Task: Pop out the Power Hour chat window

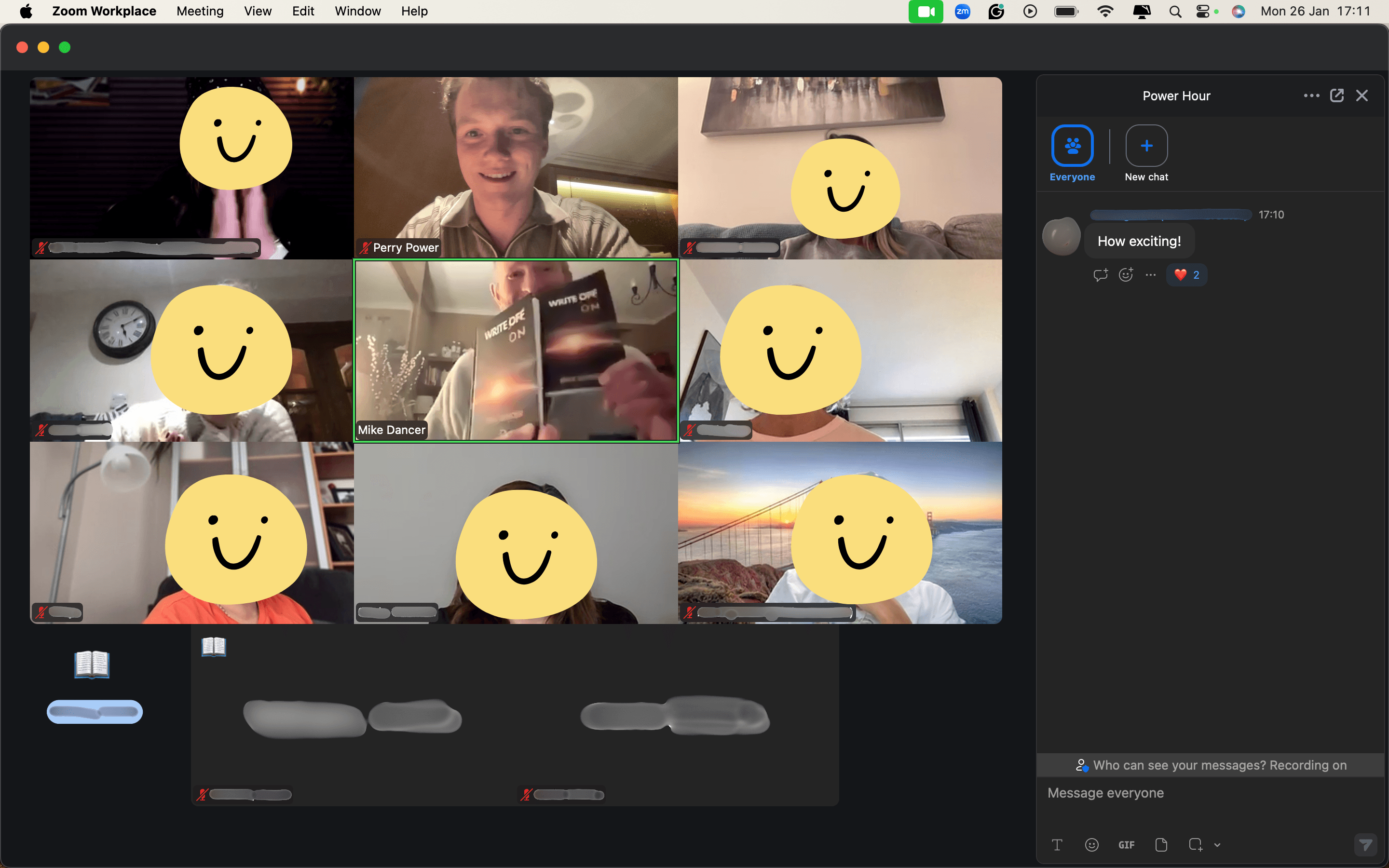Action: point(1337,96)
